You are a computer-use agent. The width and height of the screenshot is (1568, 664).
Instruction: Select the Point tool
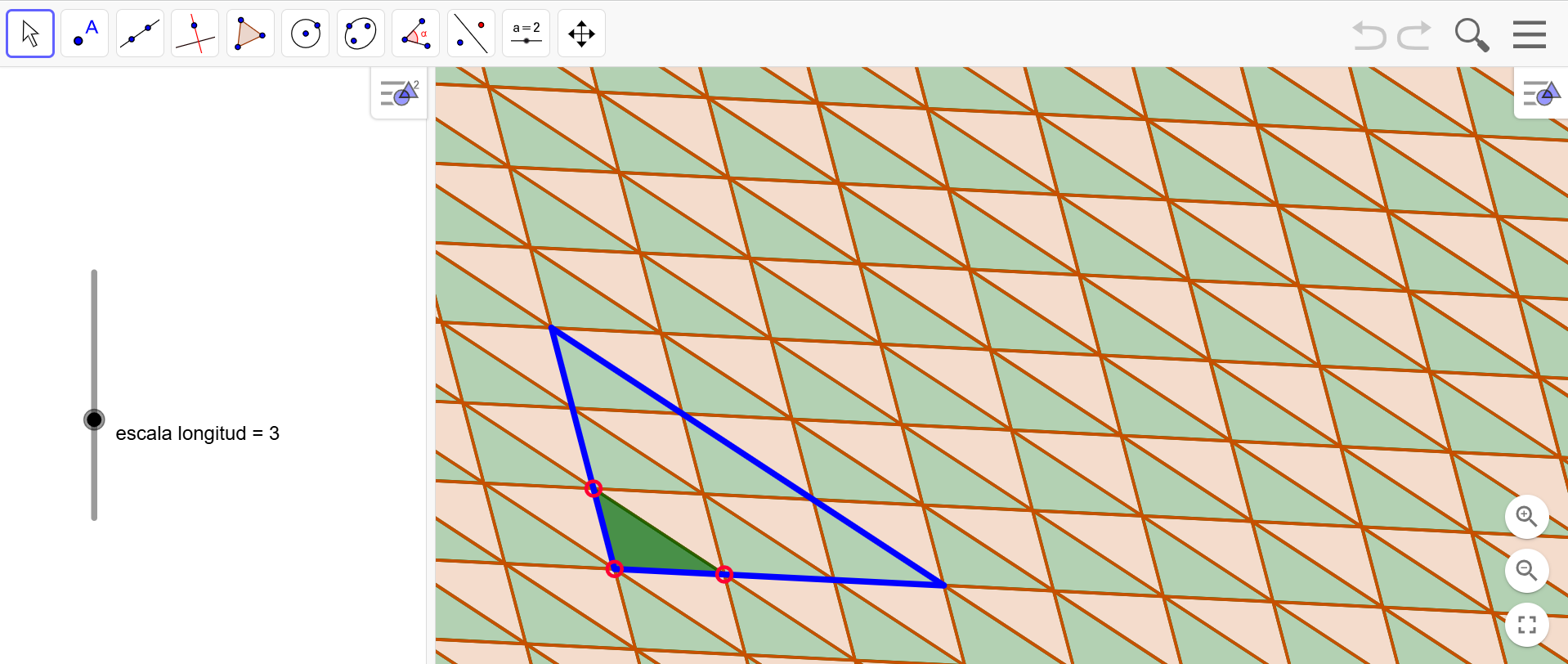point(85,34)
